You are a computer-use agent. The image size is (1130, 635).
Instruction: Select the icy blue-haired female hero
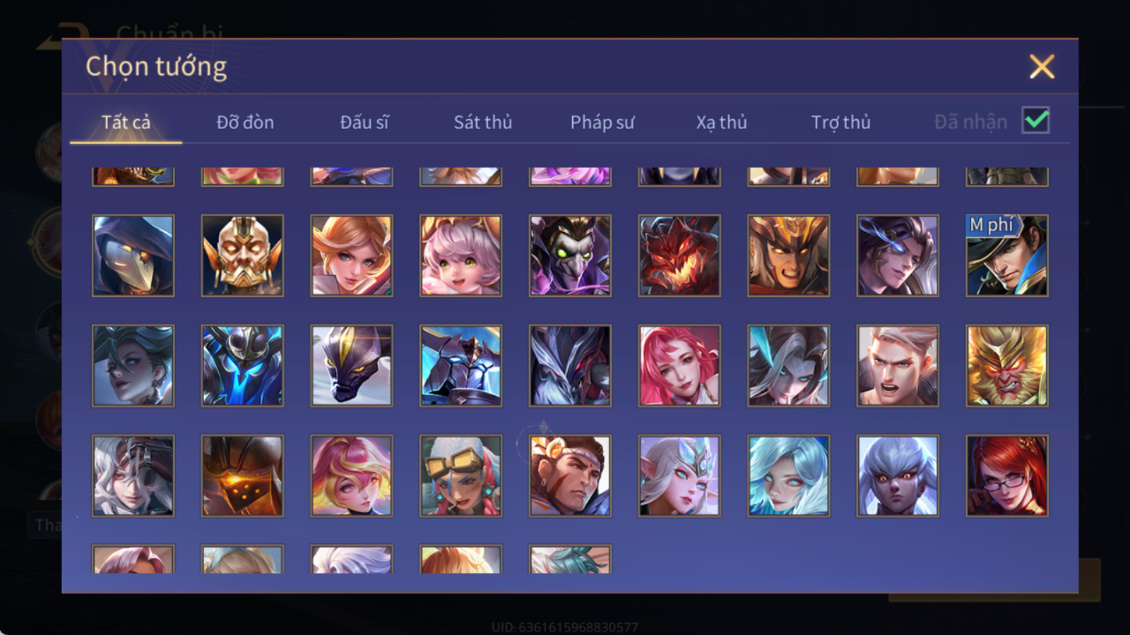pos(788,476)
